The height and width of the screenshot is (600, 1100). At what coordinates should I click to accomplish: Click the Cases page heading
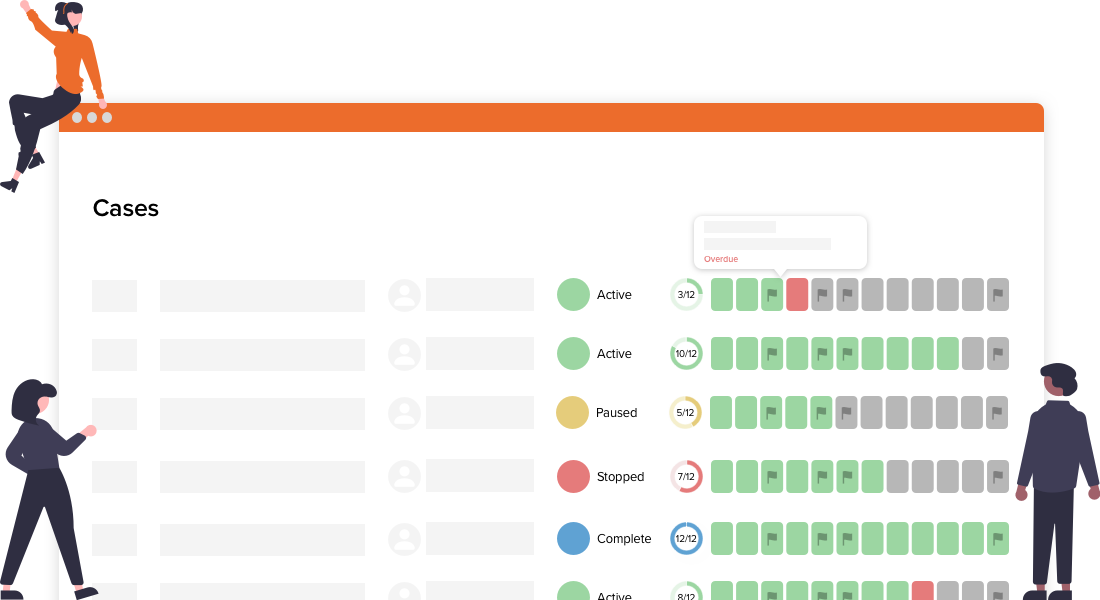click(125, 208)
